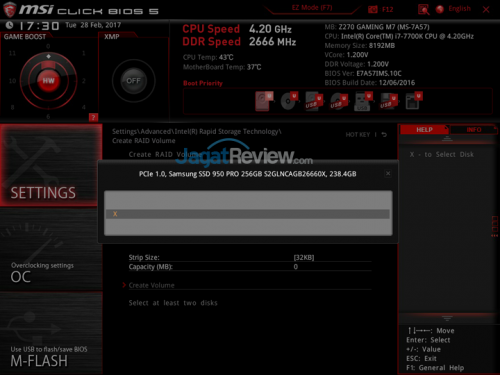Screen dimensions: 500x375
Task: Close the disk selection dialog
Action: (388, 173)
